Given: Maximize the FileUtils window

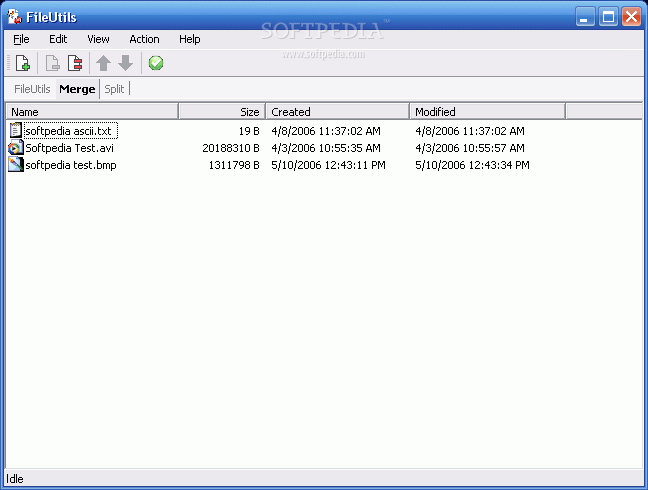Looking at the screenshot, I should [x=608, y=17].
